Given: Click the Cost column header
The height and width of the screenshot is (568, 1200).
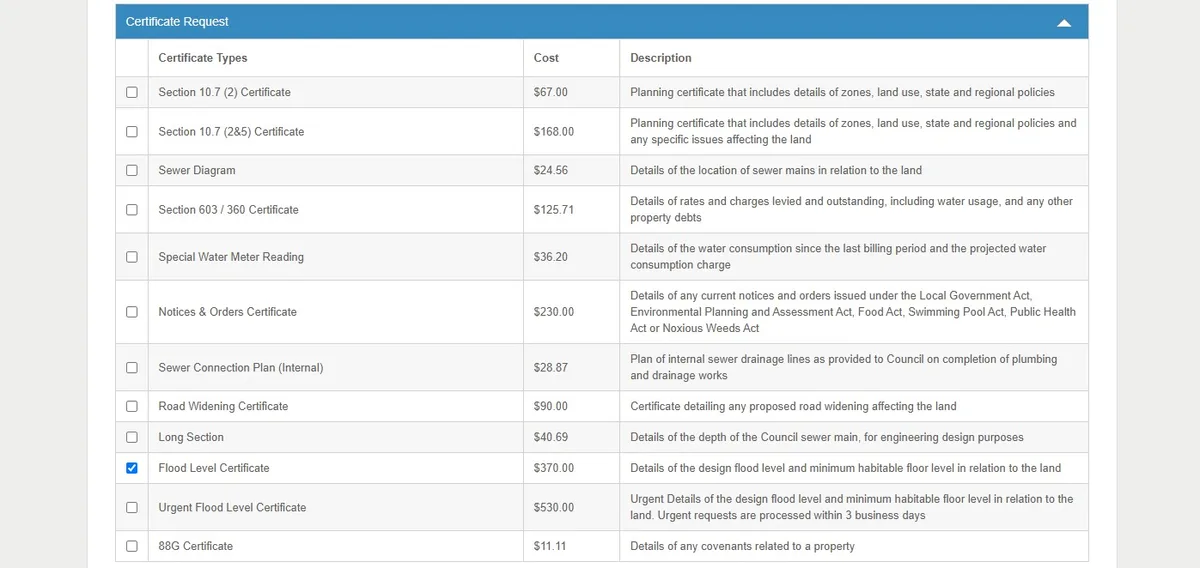Looking at the screenshot, I should click(546, 58).
